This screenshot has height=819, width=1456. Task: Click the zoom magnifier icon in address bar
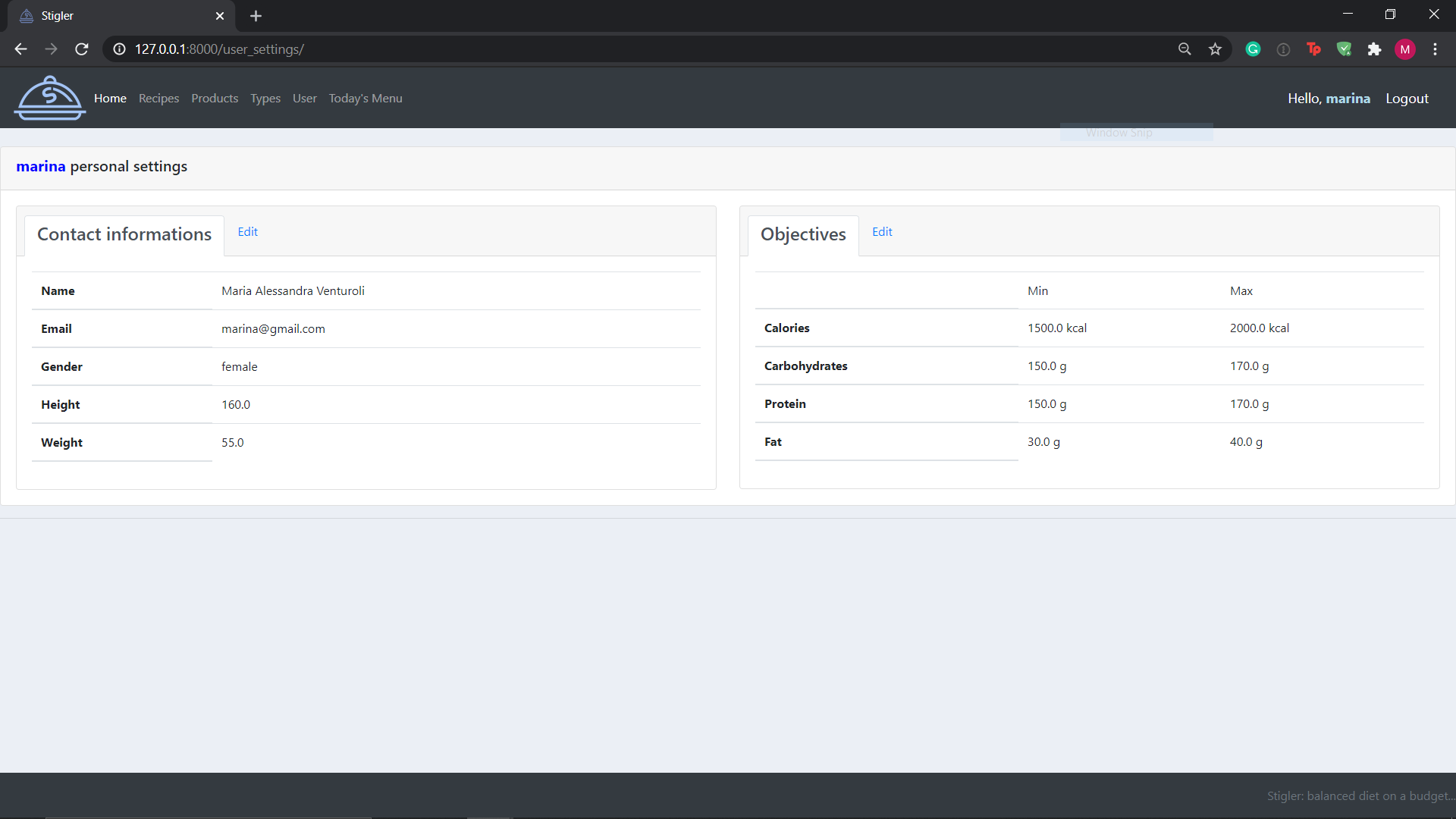click(x=1185, y=49)
